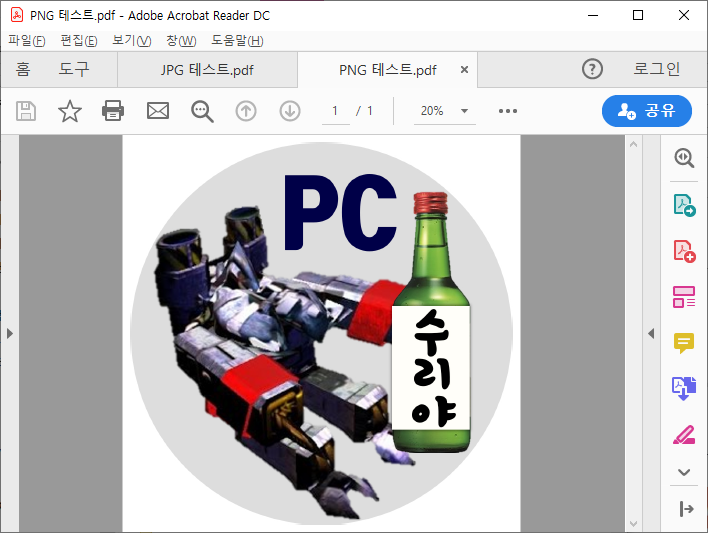The width and height of the screenshot is (708, 533).
Task: Open the Combine Files tool icon
Action: pyautogui.click(x=684, y=388)
